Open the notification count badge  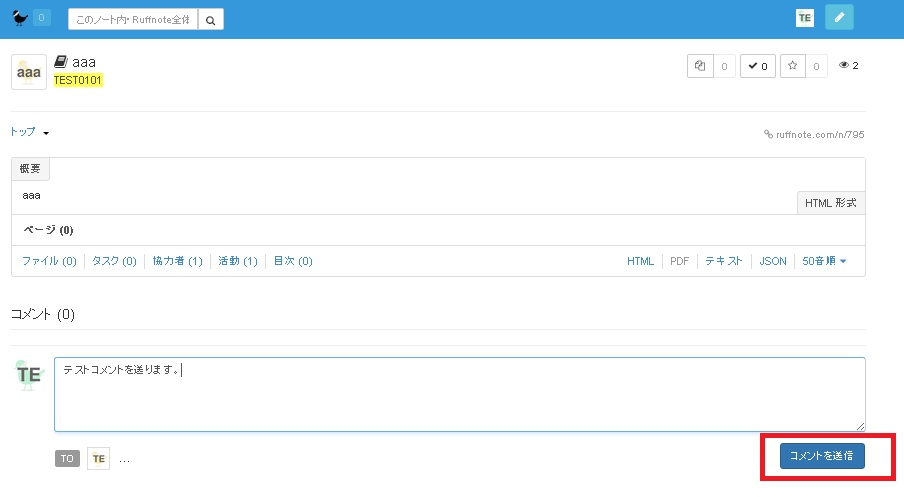[41, 18]
